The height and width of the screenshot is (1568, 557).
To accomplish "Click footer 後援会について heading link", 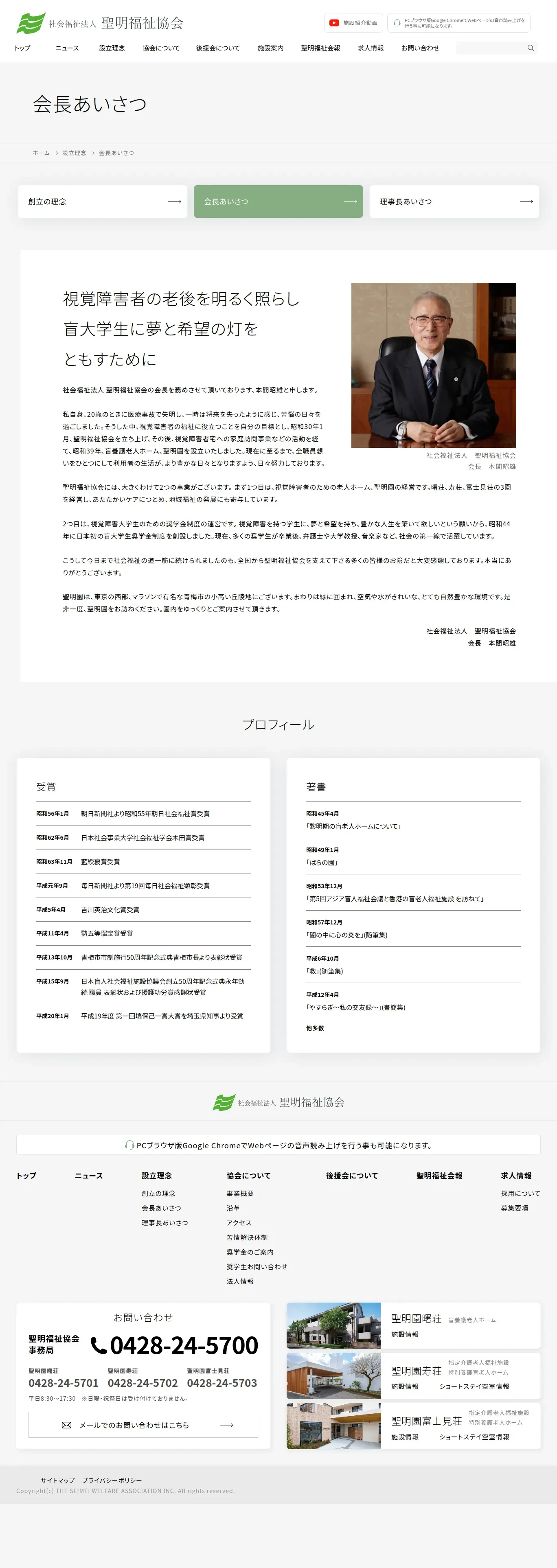I will 352,1176.
